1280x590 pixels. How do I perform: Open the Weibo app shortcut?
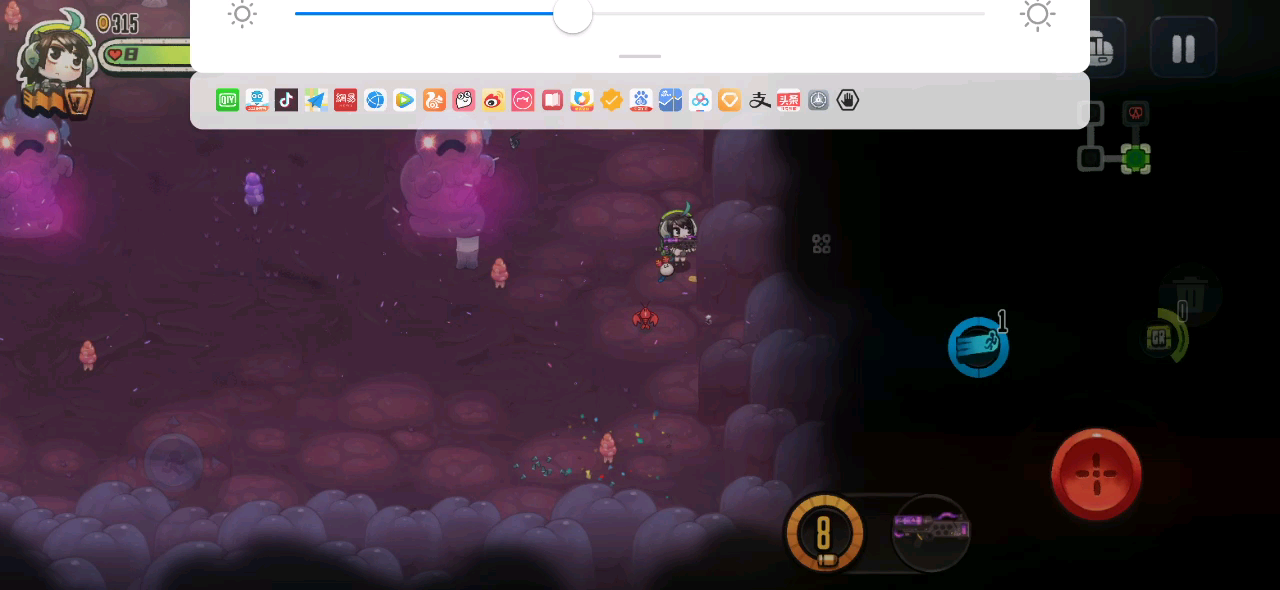(494, 100)
